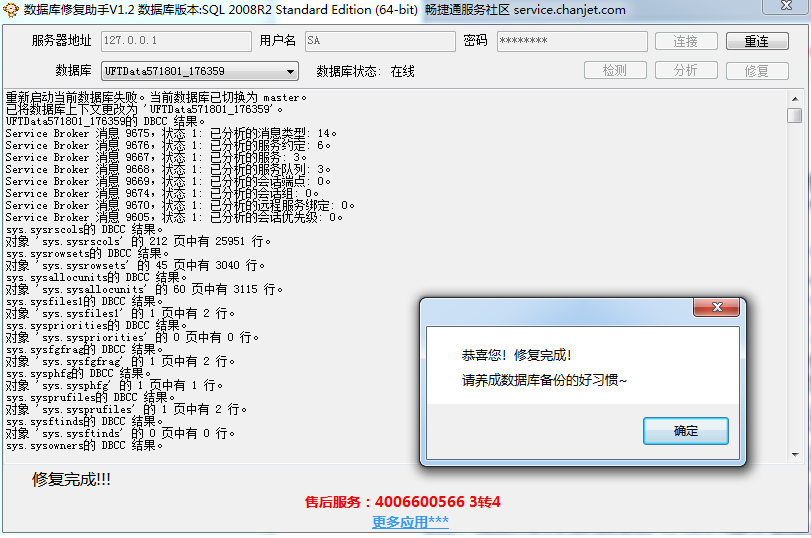
Task: Click log line 已将数据库上下文更改为
Action: pyautogui.click(x=144, y=109)
